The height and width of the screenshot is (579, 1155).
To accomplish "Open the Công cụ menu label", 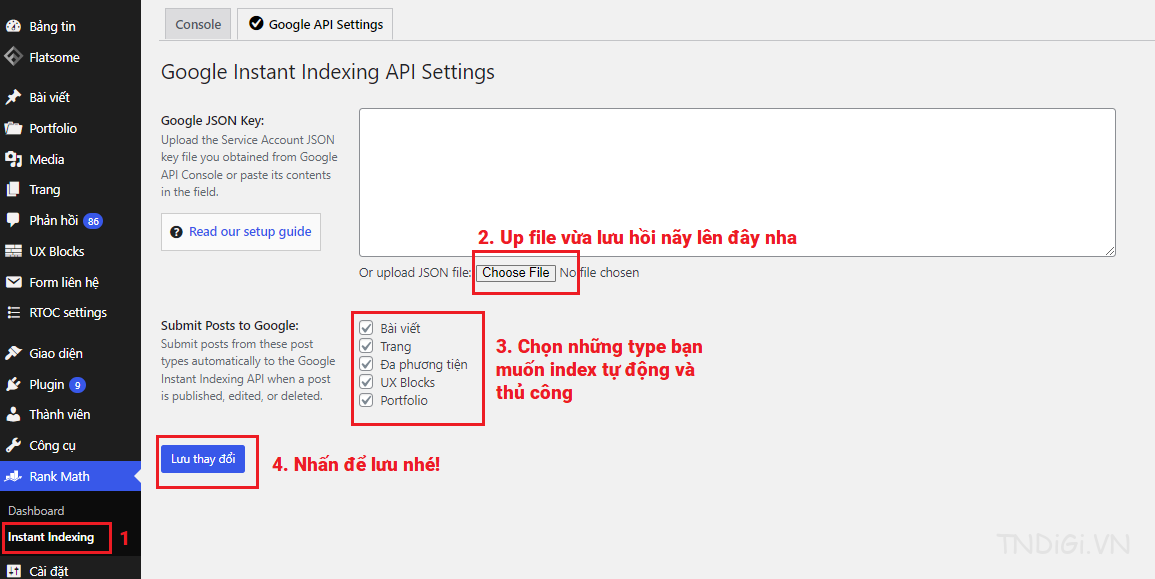I will coord(52,446).
